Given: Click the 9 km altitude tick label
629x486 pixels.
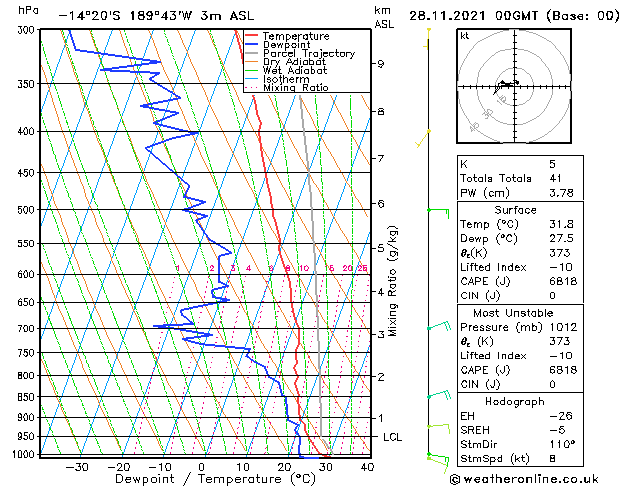Looking at the screenshot, I should click(381, 64).
